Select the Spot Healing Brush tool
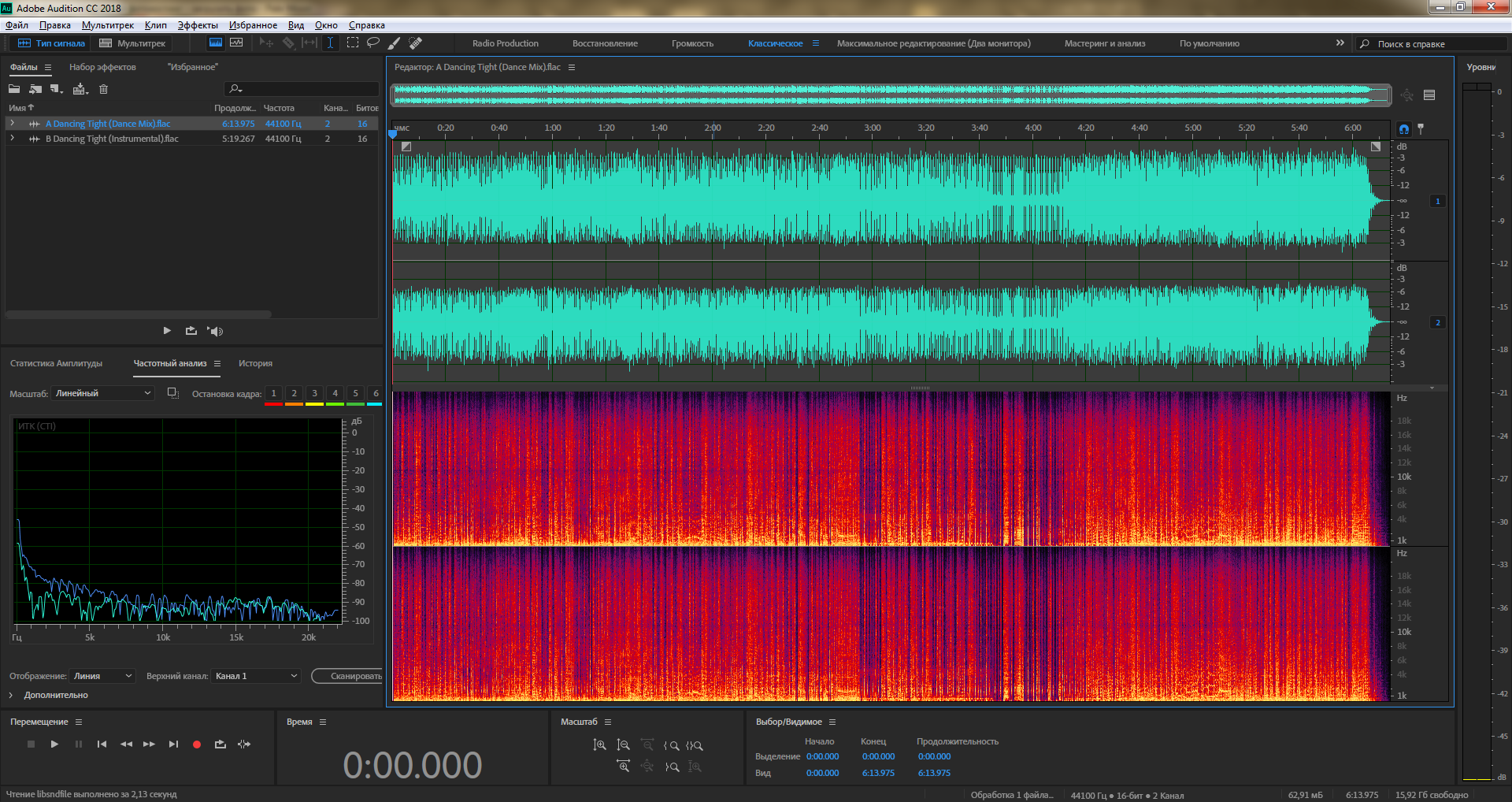The height and width of the screenshot is (802, 1512). 416,43
